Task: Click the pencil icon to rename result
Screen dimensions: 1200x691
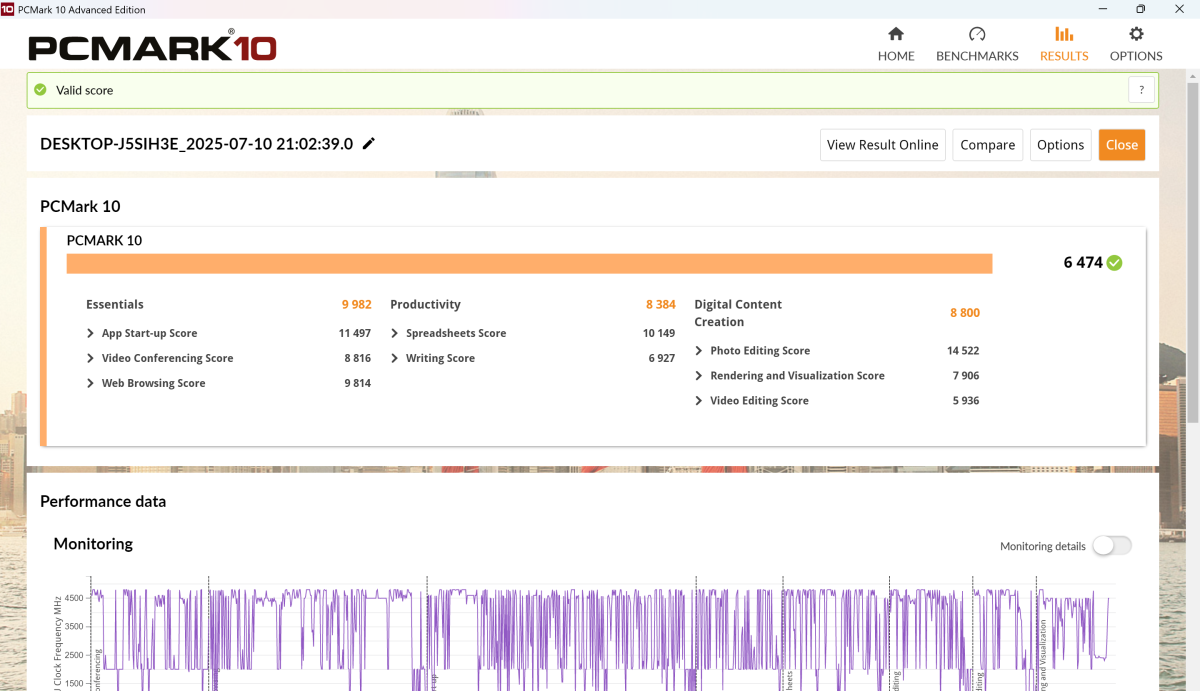Action: pyautogui.click(x=368, y=144)
